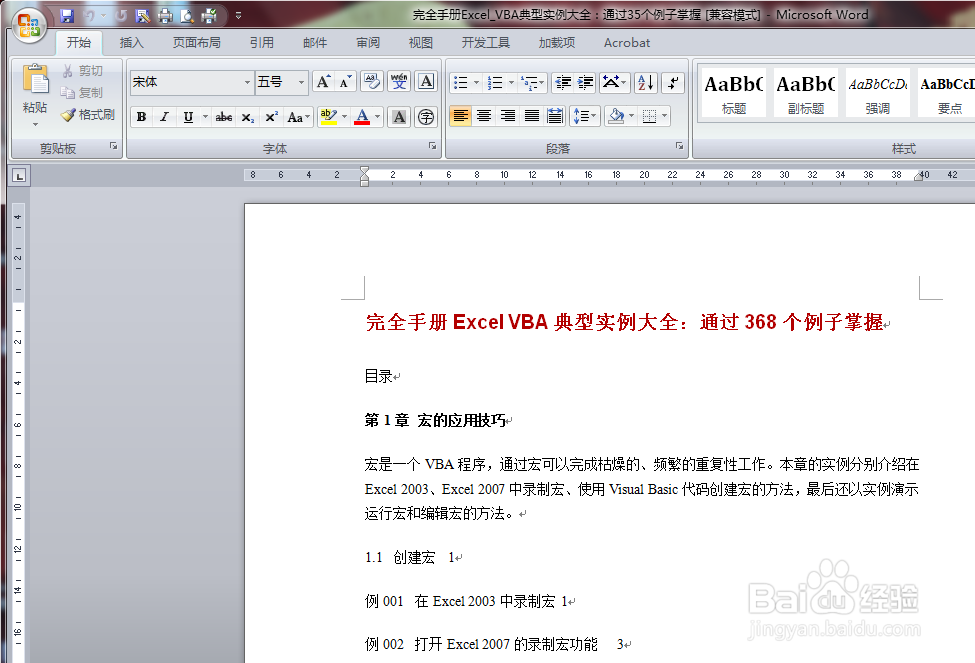The width and height of the screenshot is (975, 663).
Task: Switch to the 插入 ribbon tab
Action: pyautogui.click(x=131, y=42)
